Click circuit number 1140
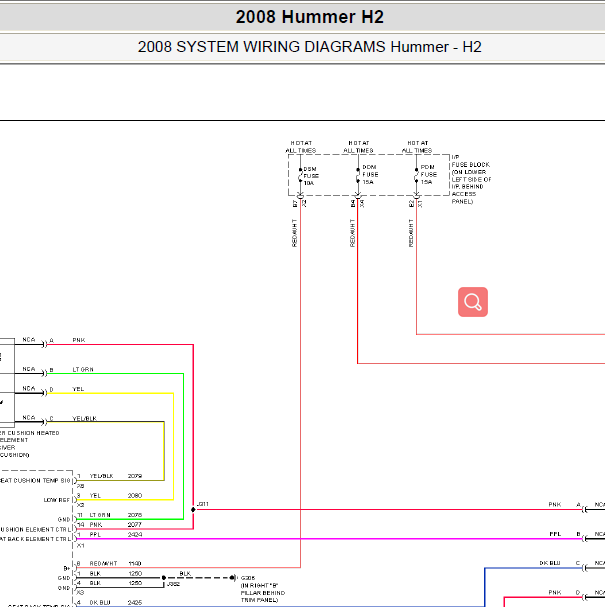 coord(135,564)
